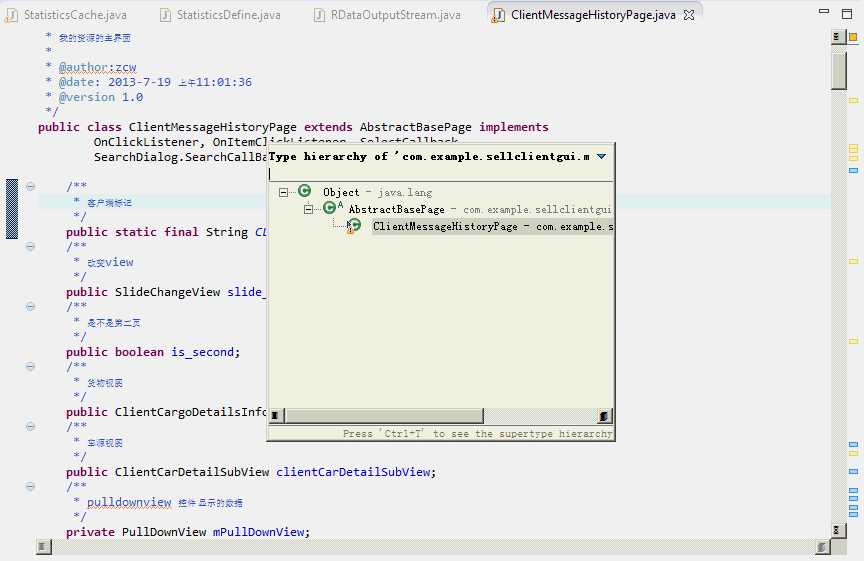
Task: Close the ClientMessageHistoryPage.java tab
Action: coord(689,15)
